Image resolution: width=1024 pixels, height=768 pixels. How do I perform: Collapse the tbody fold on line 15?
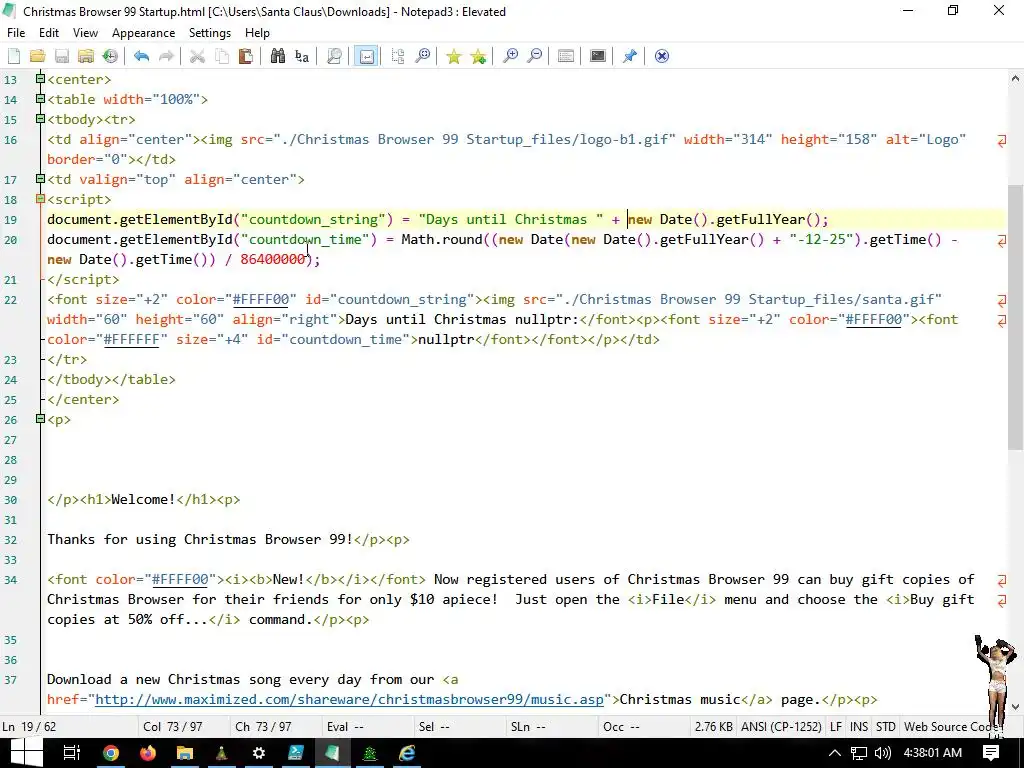(40, 118)
